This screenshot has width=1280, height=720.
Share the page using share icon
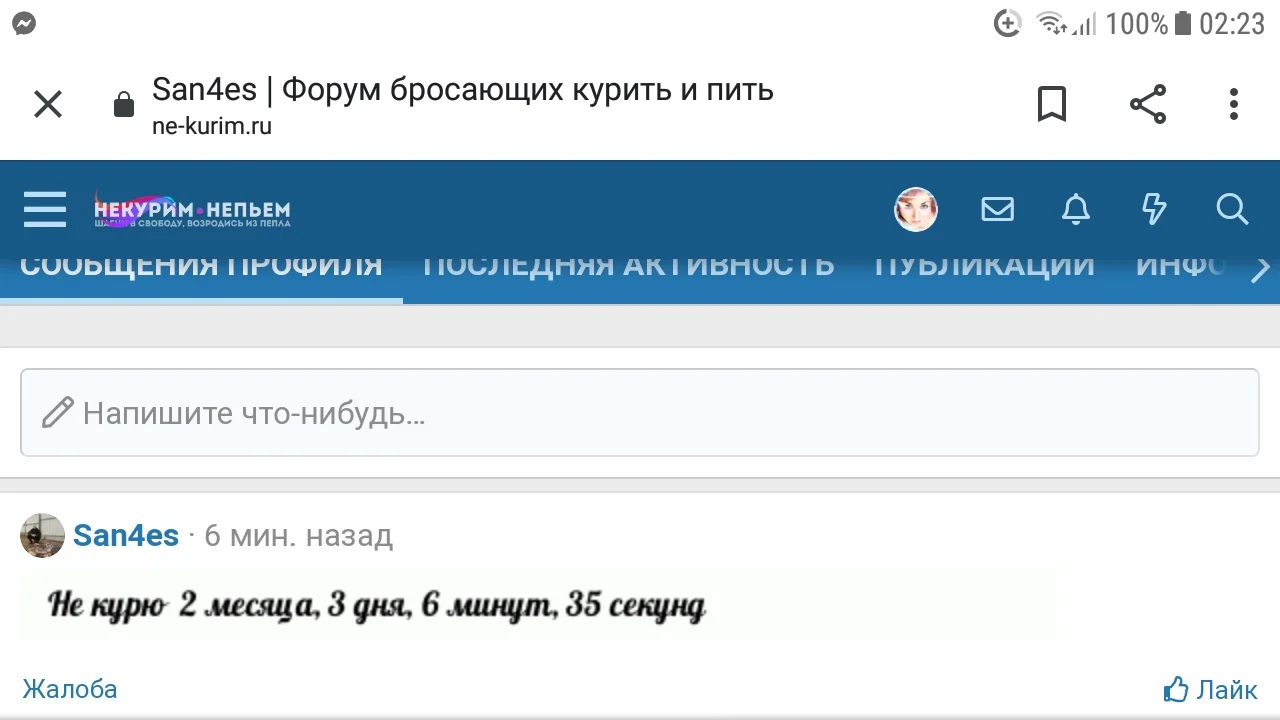(1147, 103)
